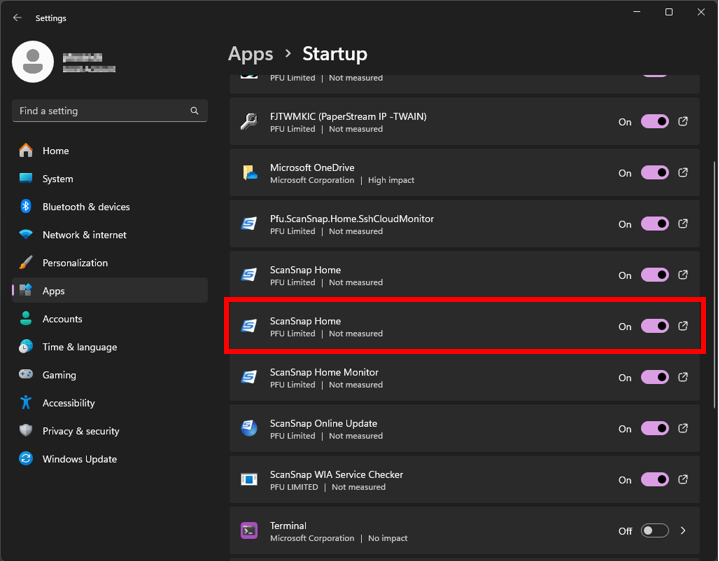Toggle startup for FJTWMKIC PaperStream IP -TWAIN

[x=654, y=122]
